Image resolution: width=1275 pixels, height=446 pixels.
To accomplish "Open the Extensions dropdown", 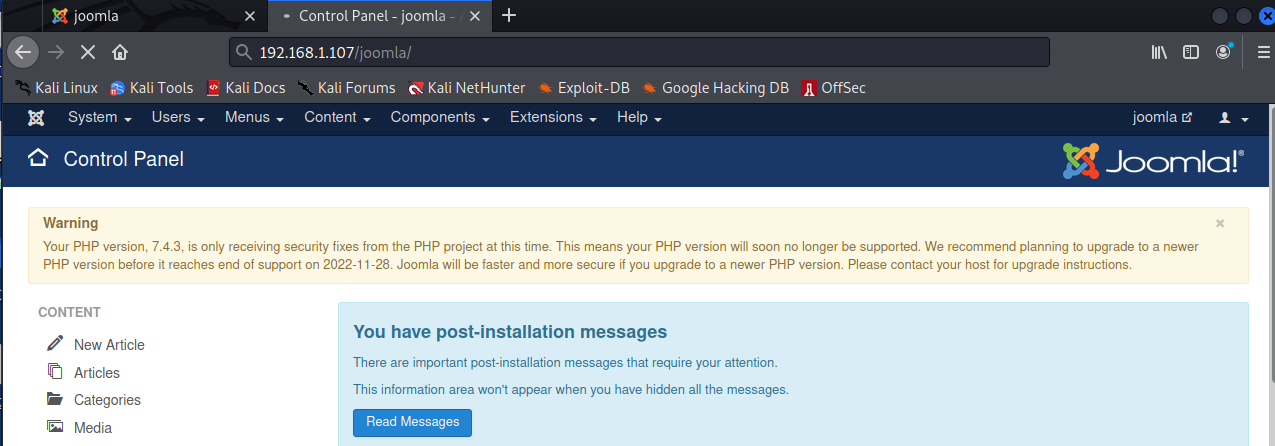I will coord(553,118).
